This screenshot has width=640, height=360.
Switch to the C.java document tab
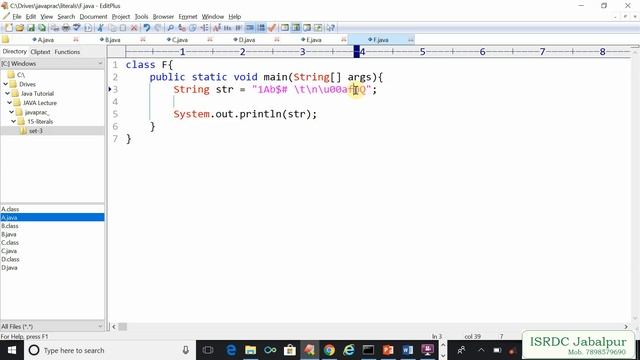(180, 40)
